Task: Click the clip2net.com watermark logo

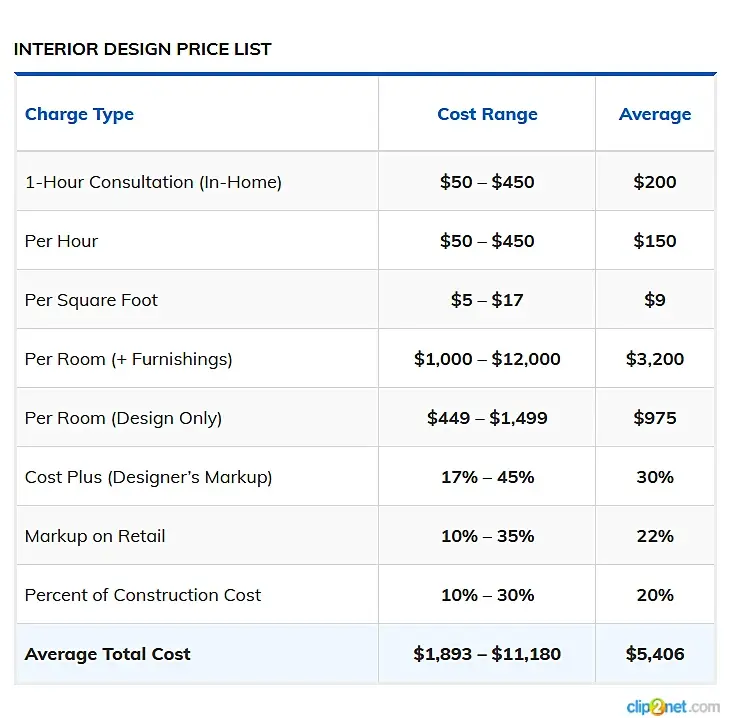Action: click(672, 706)
